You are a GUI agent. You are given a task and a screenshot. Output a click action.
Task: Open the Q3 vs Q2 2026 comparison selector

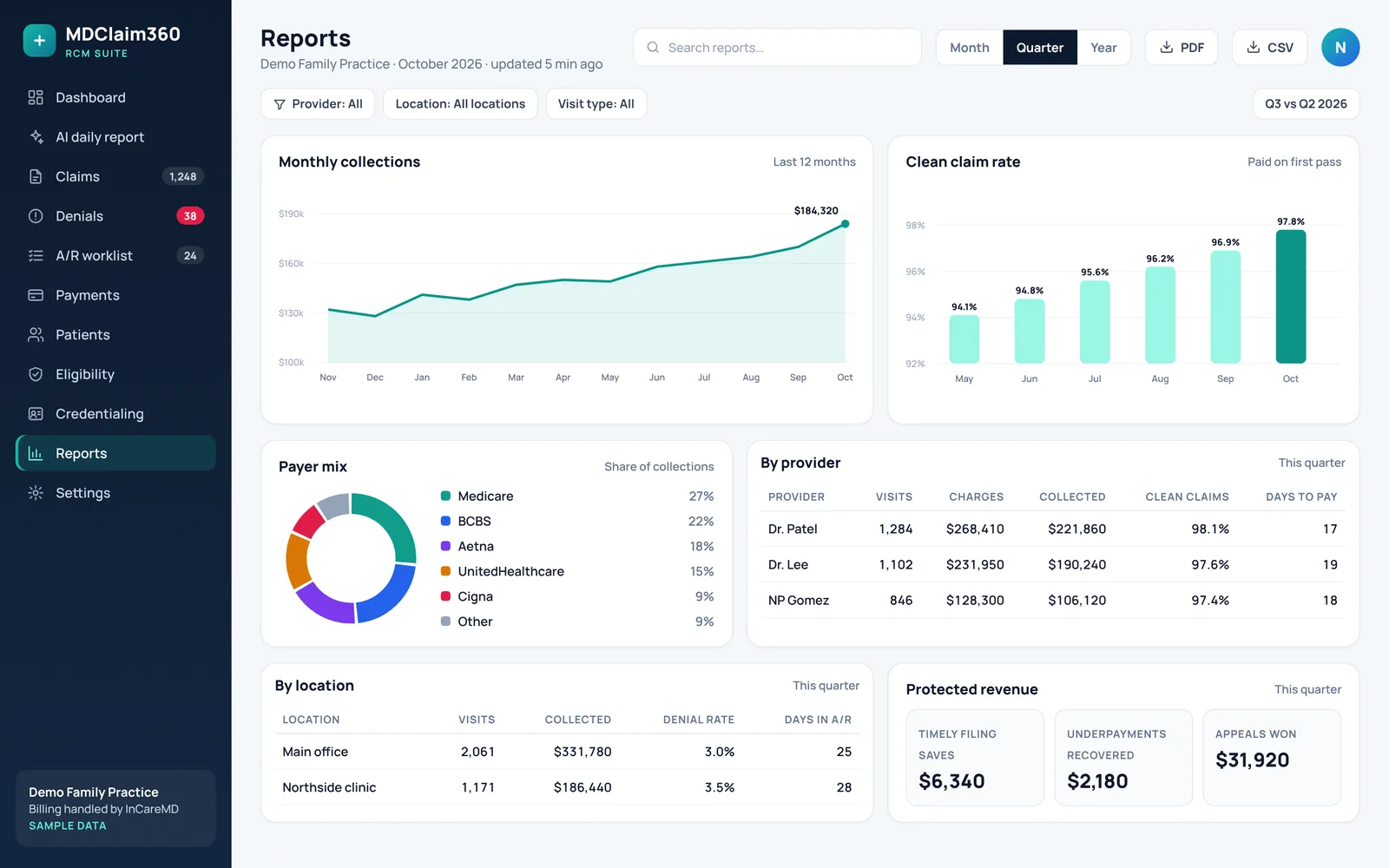[1306, 104]
